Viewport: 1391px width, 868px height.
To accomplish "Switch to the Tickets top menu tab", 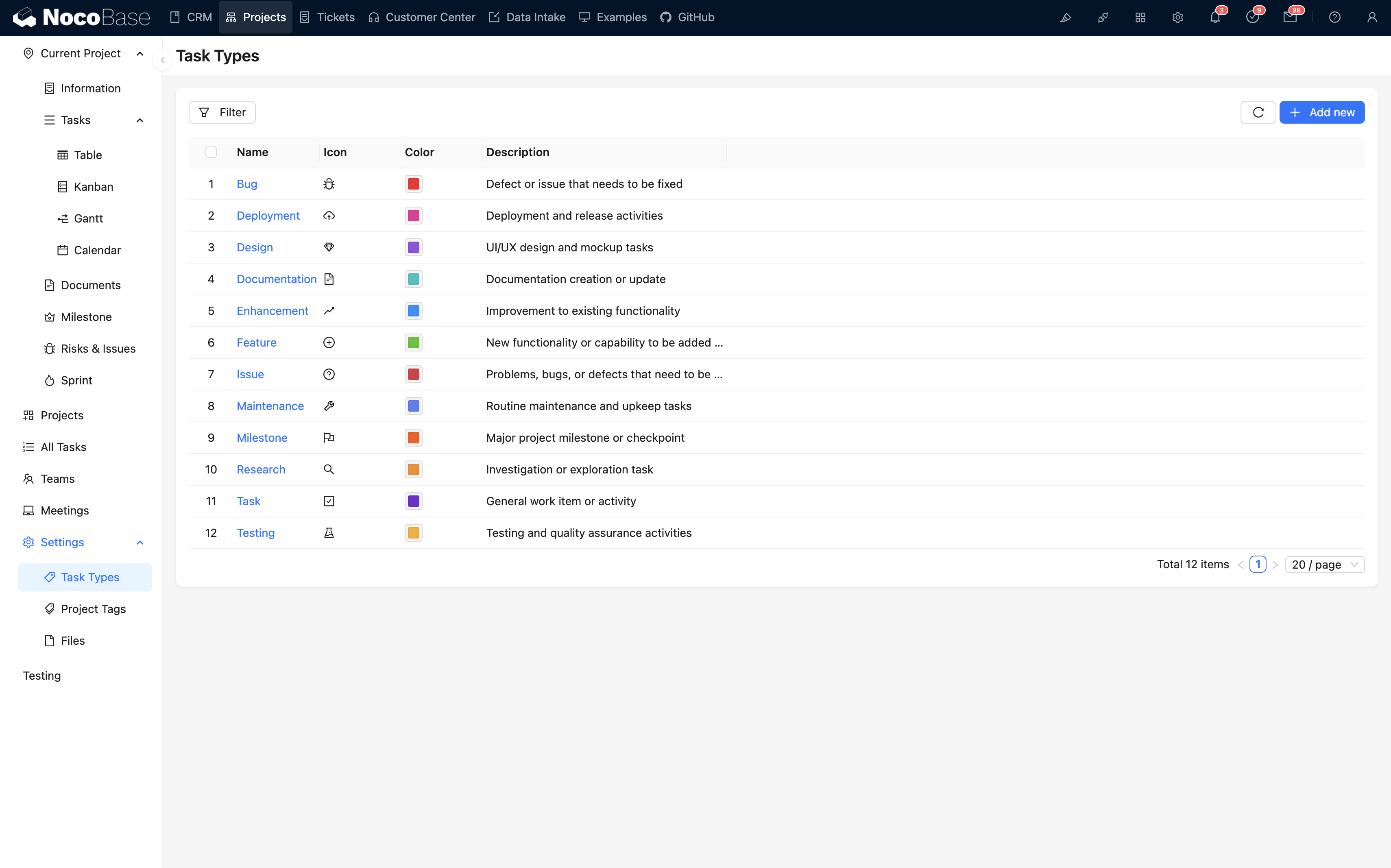I will (x=327, y=17).
